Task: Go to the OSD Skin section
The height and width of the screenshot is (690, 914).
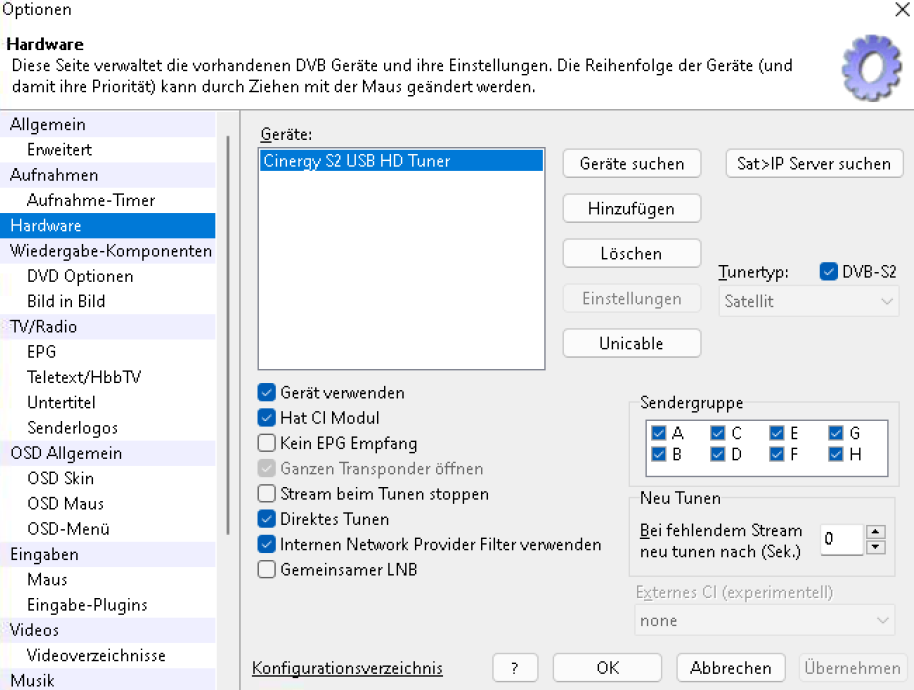Action: [x=60, y=478]
